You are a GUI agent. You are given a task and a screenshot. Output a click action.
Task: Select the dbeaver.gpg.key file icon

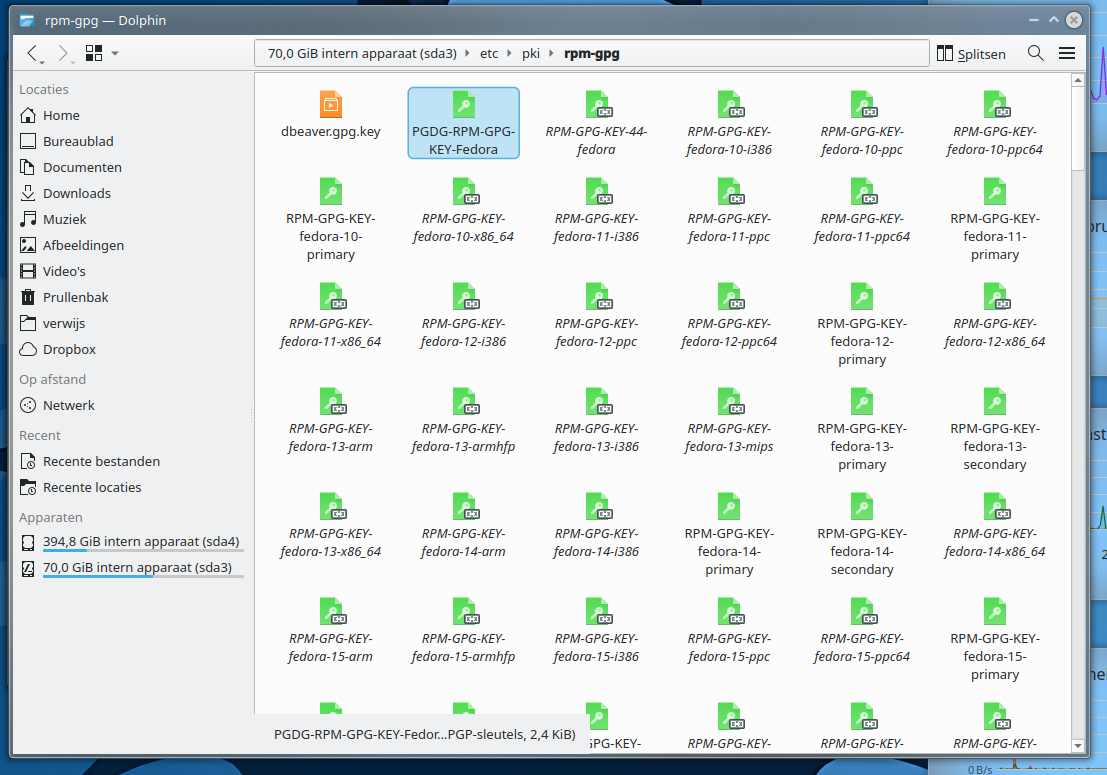pyautogui.click(x=330, y=104)
